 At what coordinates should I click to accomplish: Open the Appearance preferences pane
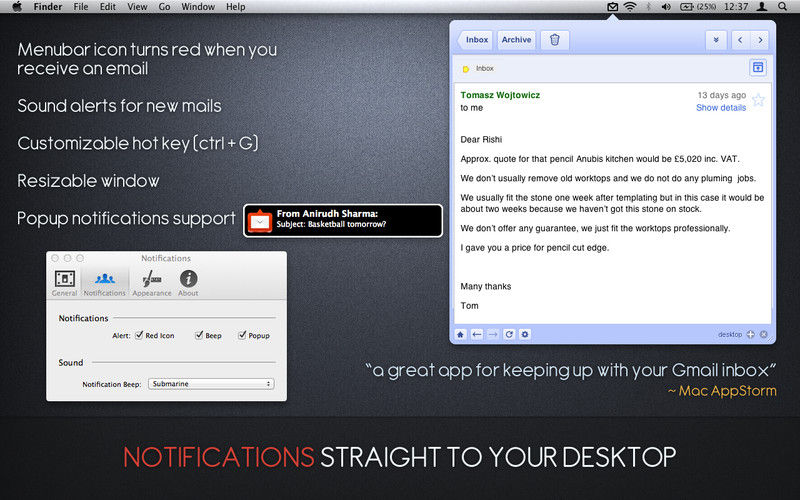152,283
